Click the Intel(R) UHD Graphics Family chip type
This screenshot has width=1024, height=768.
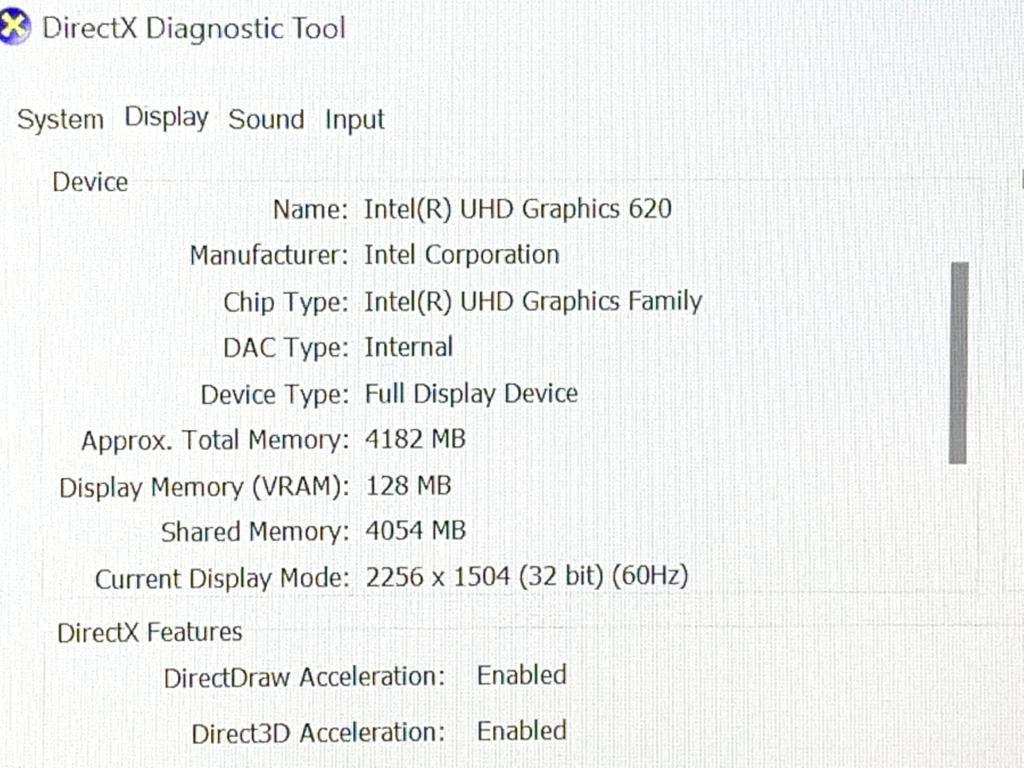pos(533,302)
